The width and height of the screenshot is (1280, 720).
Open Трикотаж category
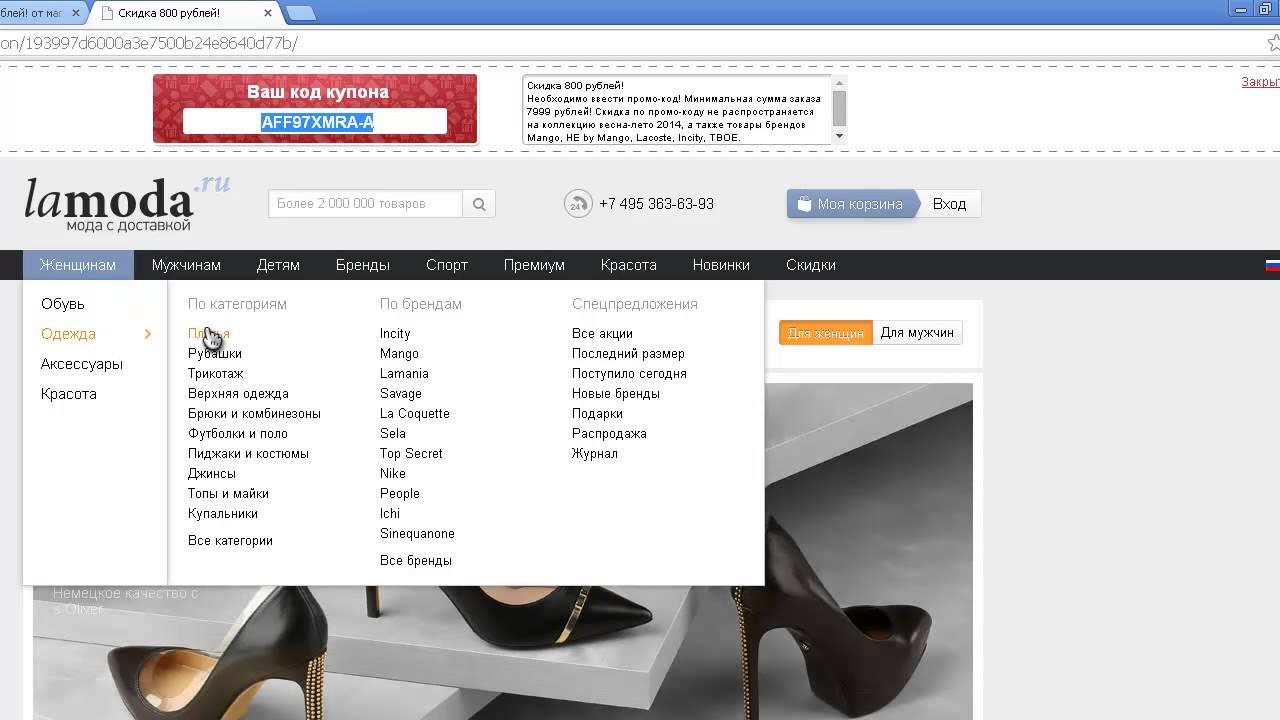coord(216,374)
